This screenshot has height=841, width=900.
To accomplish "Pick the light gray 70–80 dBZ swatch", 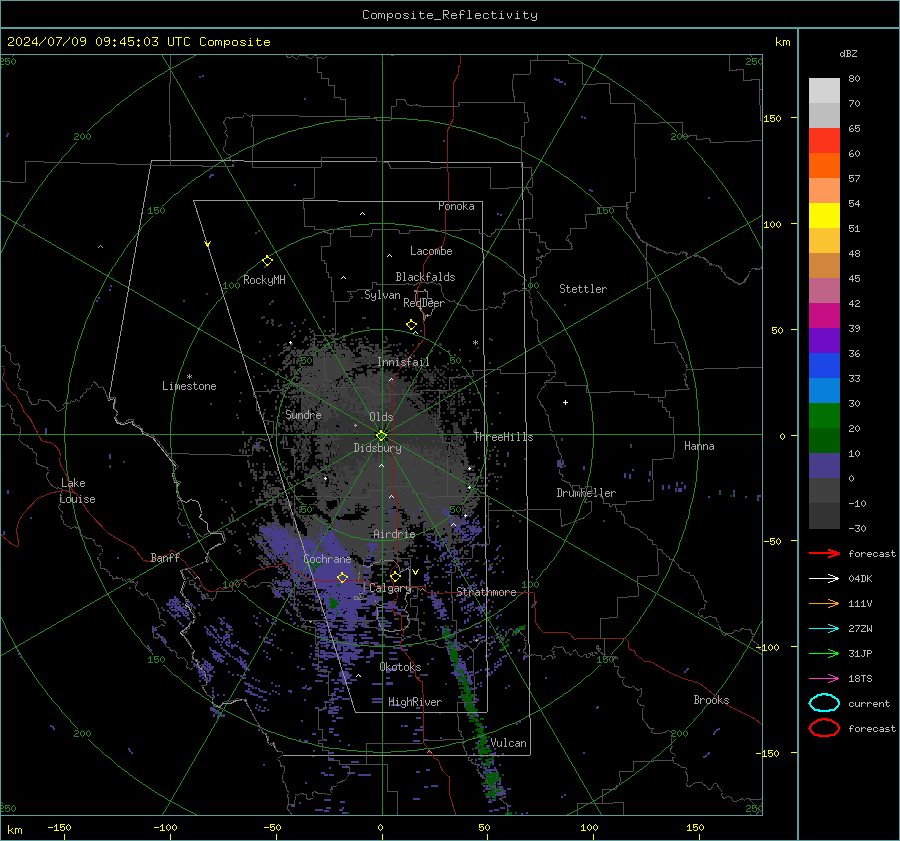I will tap(824, 90).
